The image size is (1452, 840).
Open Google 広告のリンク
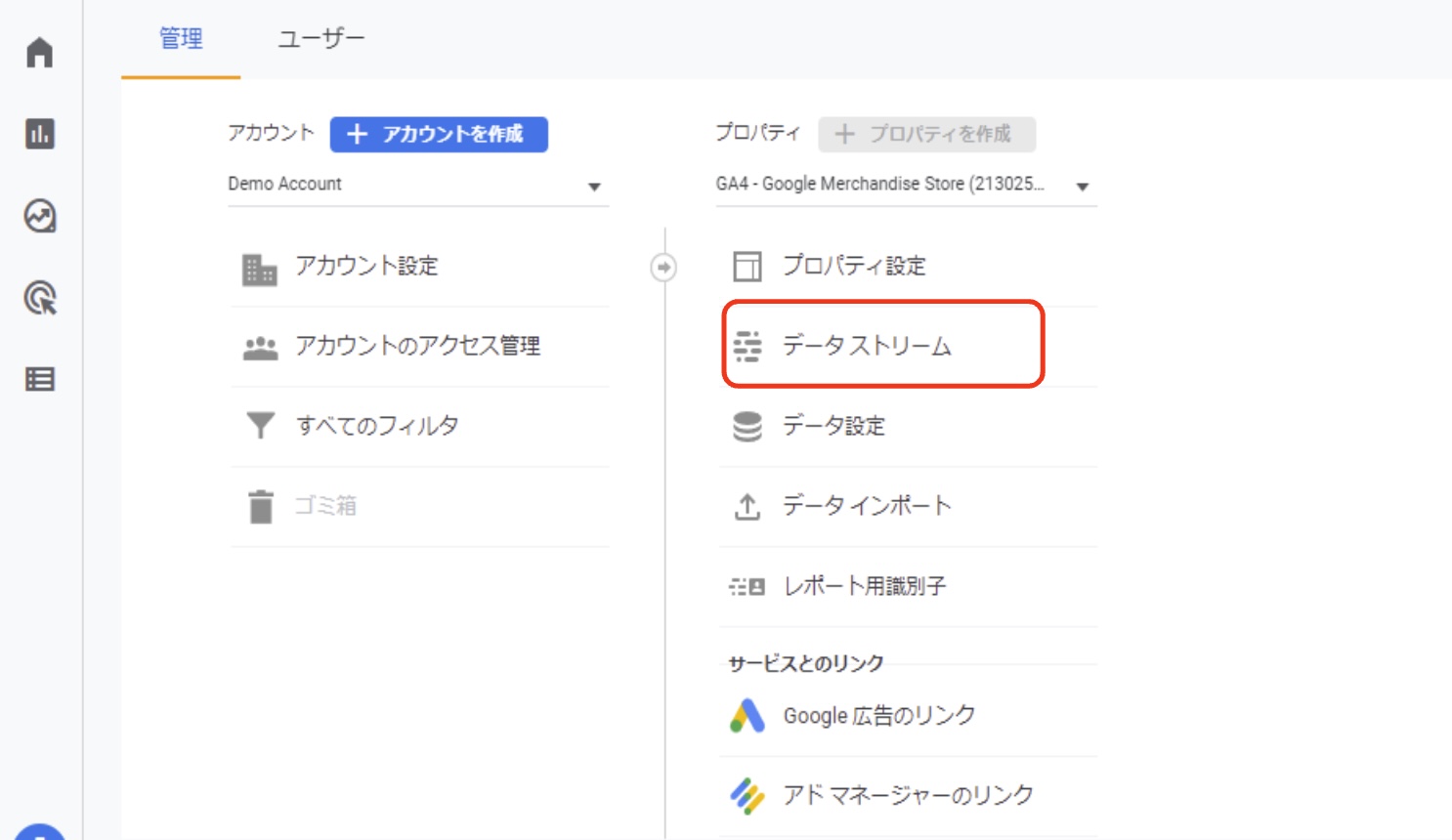908,716
